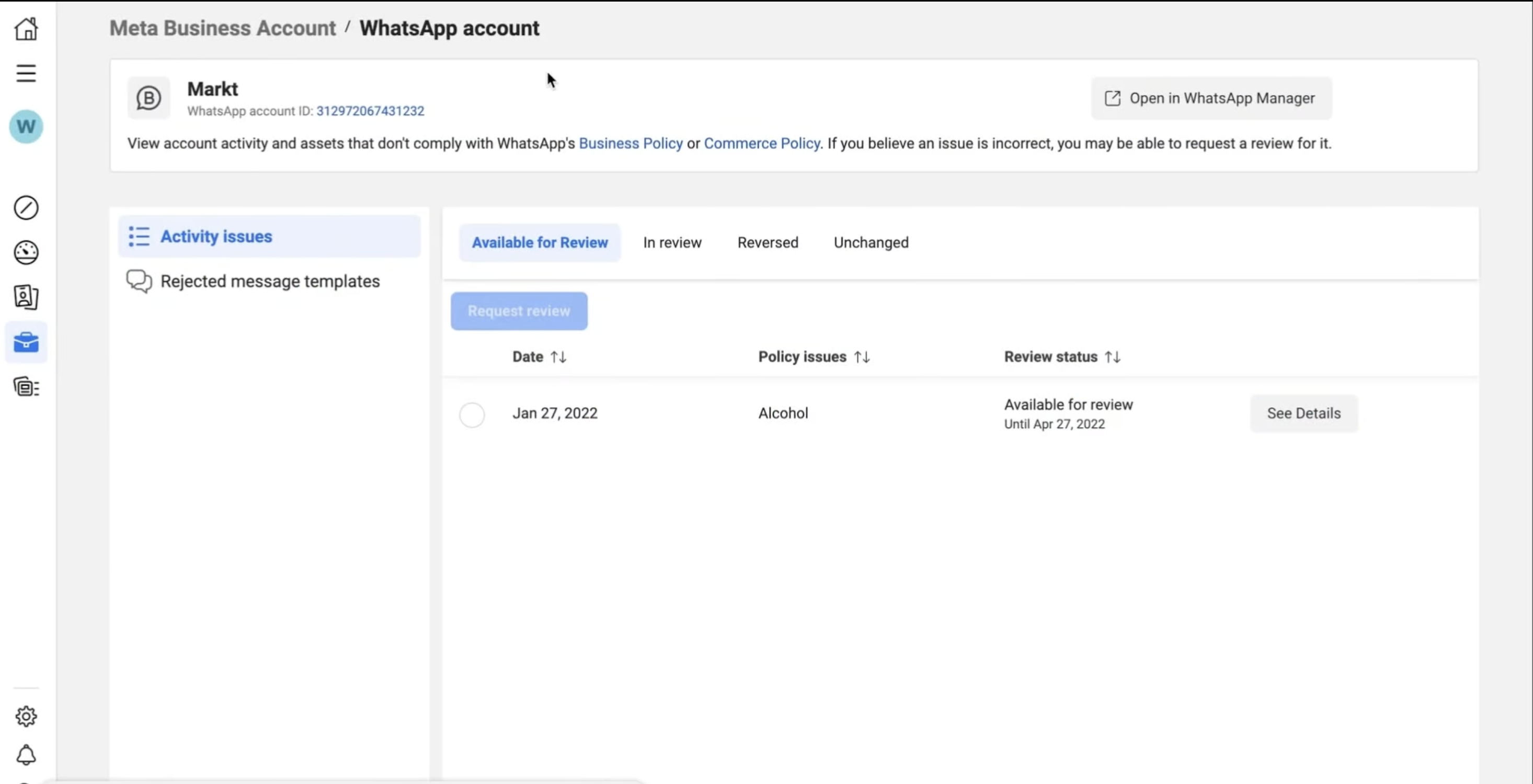This screenshot has width=1533, height=784.
Task: Open the news list sidebar icon
Action: click(26, 387)
